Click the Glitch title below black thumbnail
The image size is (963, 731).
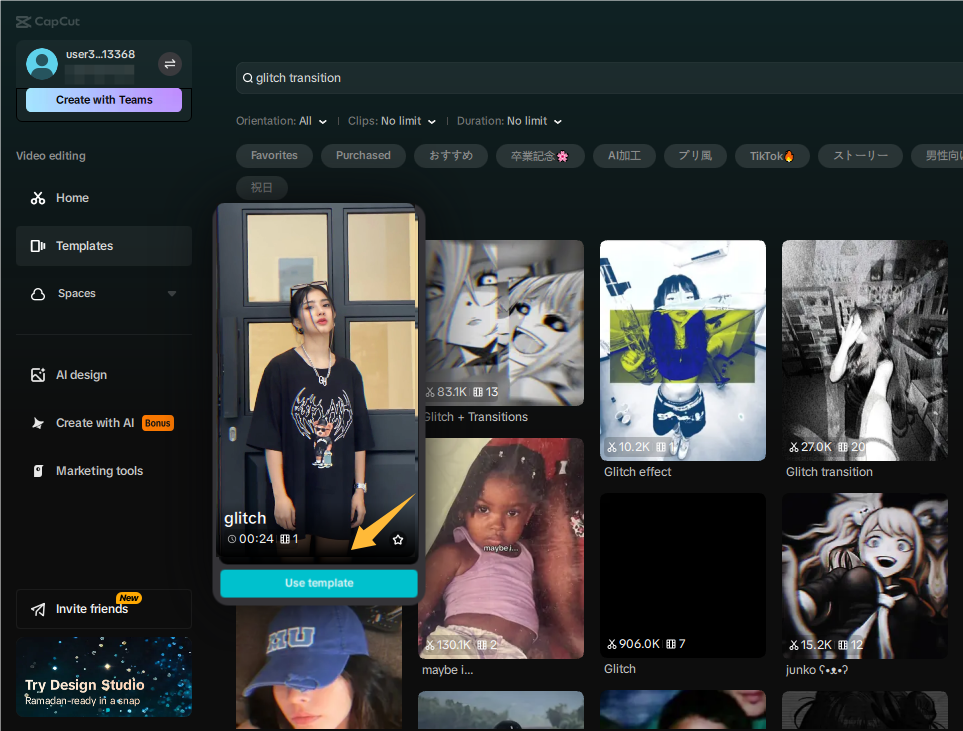tap(620, 669)
